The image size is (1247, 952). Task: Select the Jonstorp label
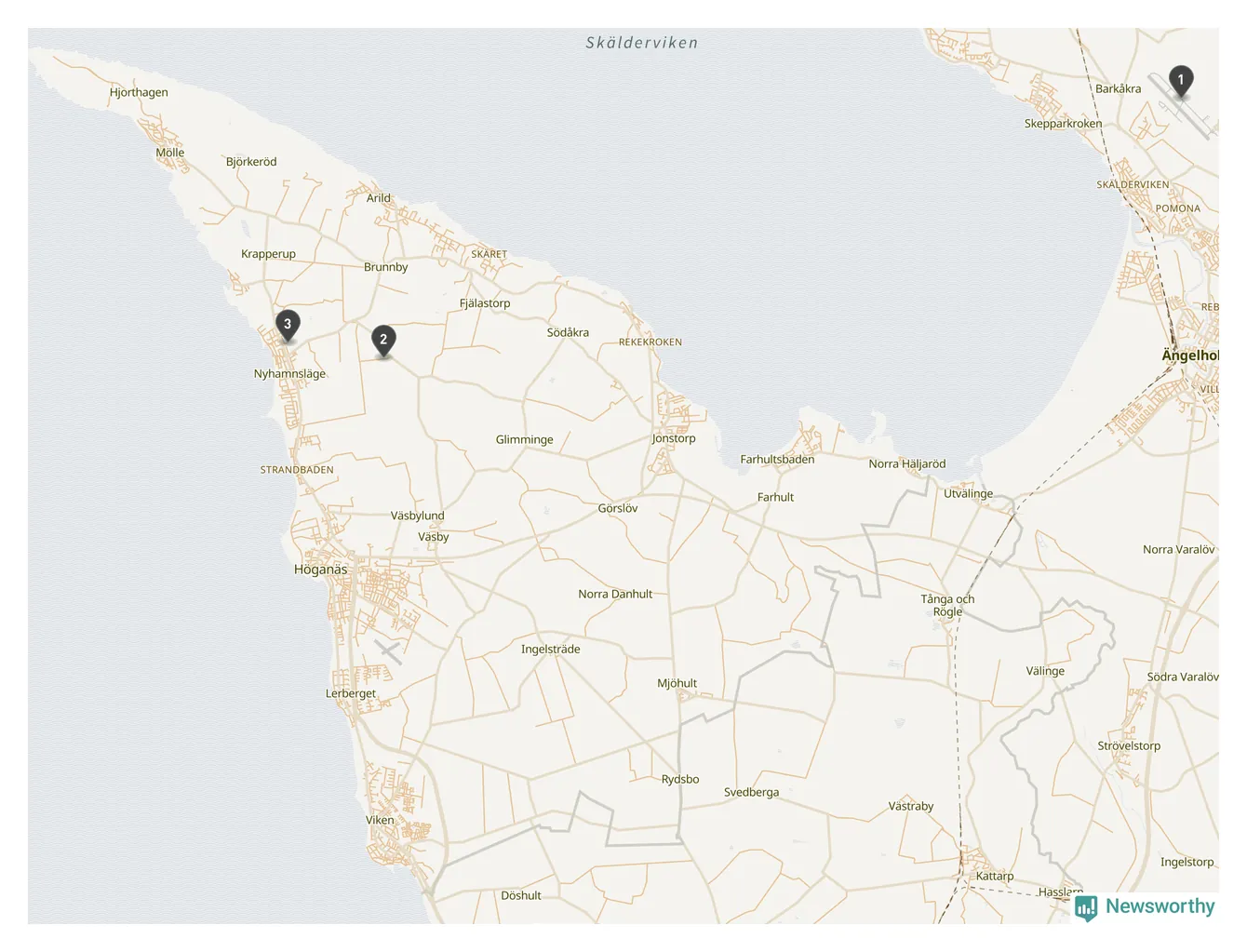click(x=673, y=438)
